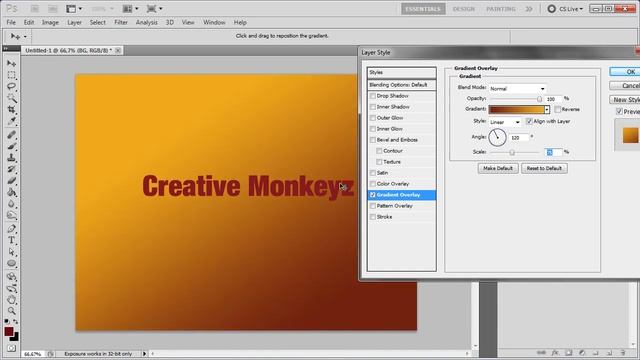Enable the Satin checkbox
The image size is (640, 360).
coord(373,173)
